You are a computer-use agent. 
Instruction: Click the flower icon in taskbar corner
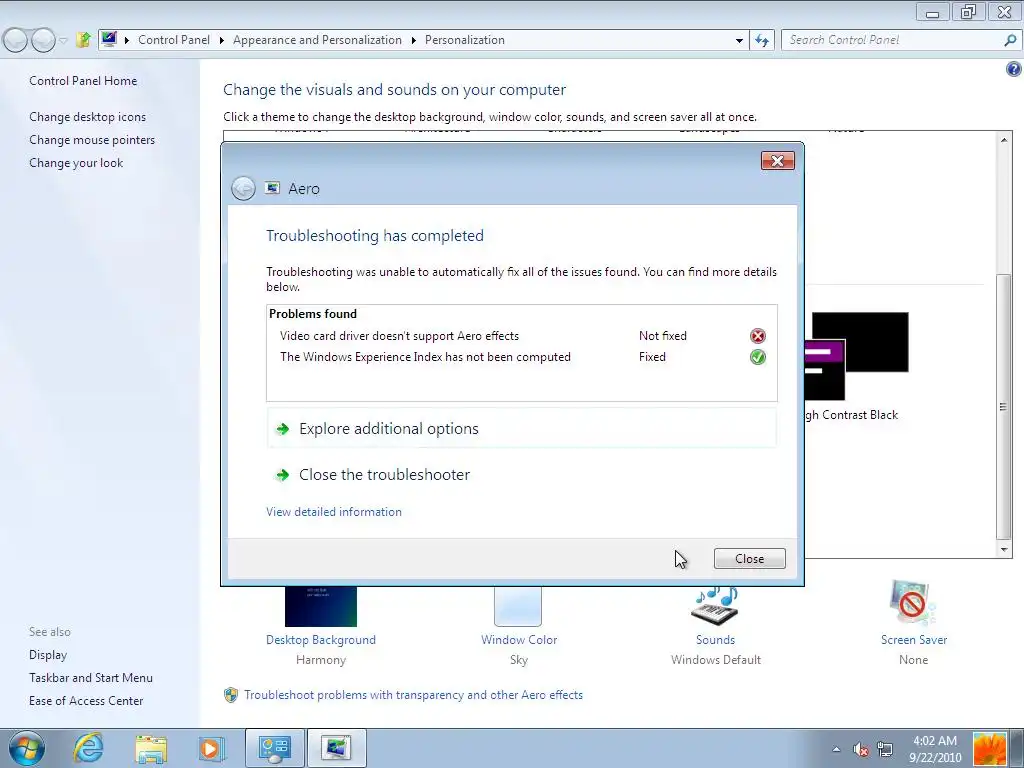989,749
